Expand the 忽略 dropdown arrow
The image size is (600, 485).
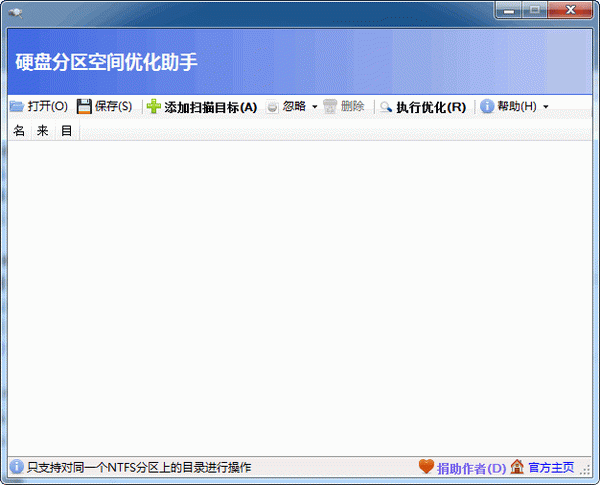(313, 107)
